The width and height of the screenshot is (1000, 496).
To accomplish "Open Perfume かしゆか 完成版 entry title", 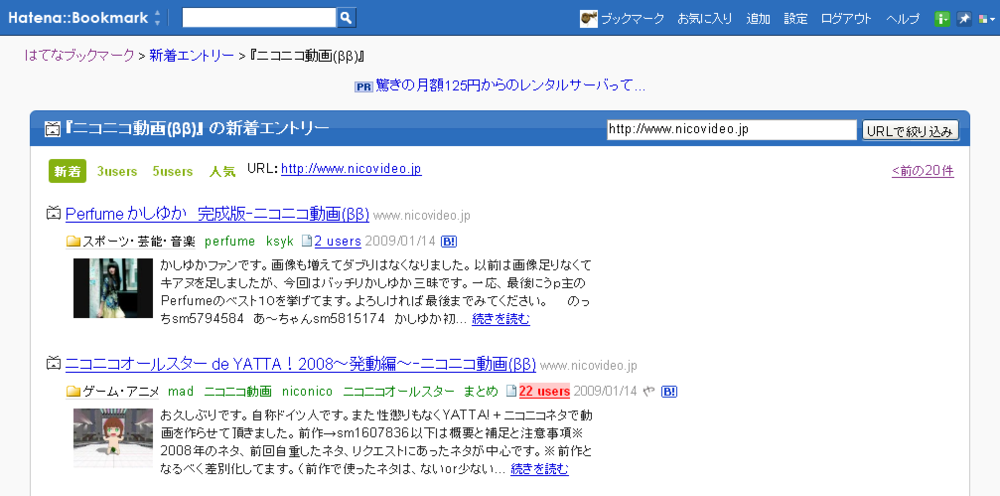I will point(217,215).
